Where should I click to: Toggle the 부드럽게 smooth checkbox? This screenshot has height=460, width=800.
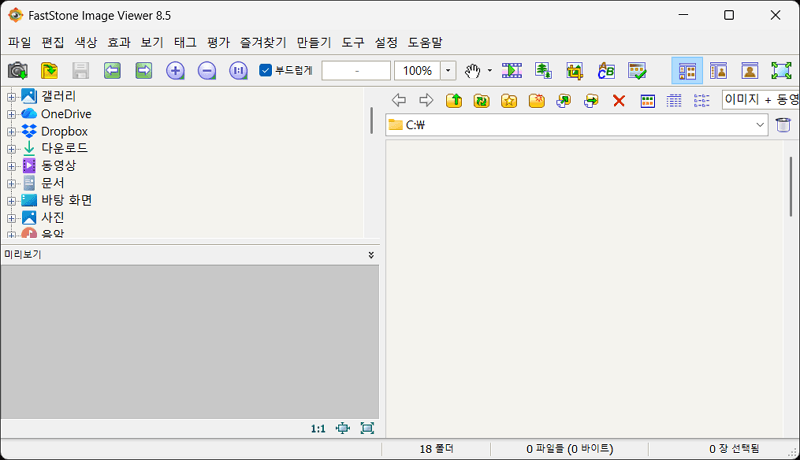coord(265,70)
